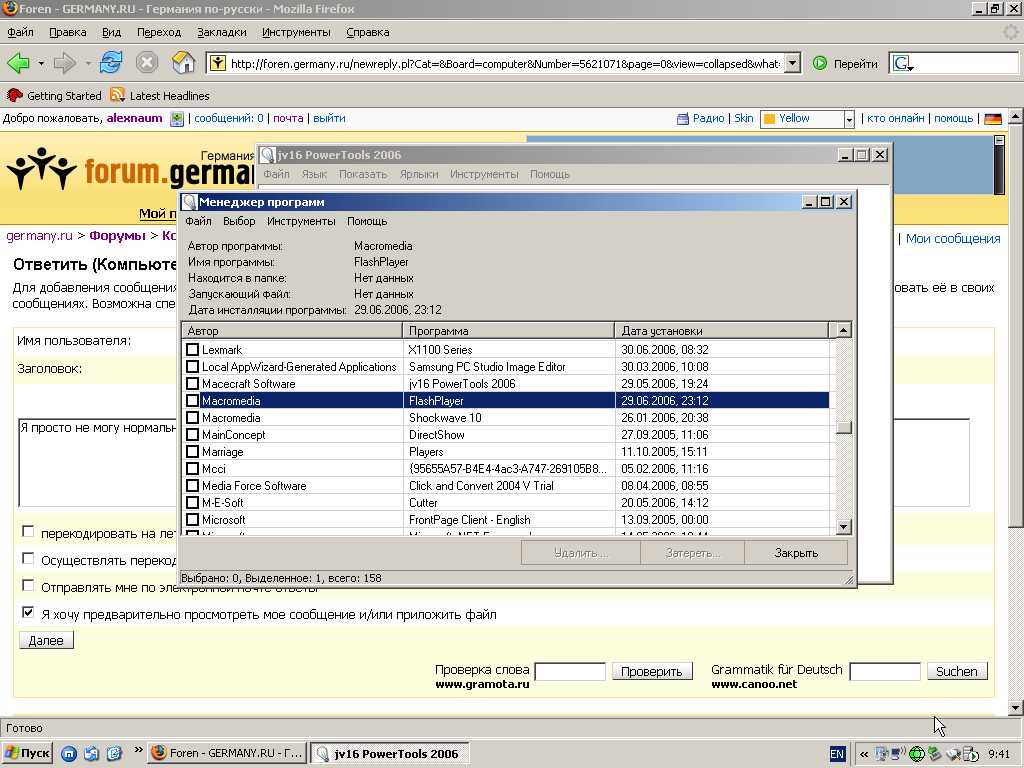Open Выбор menu in Менеджер программ
Image resolution: width=1024 pixels, height=768 pixels.
click(239, 221)
